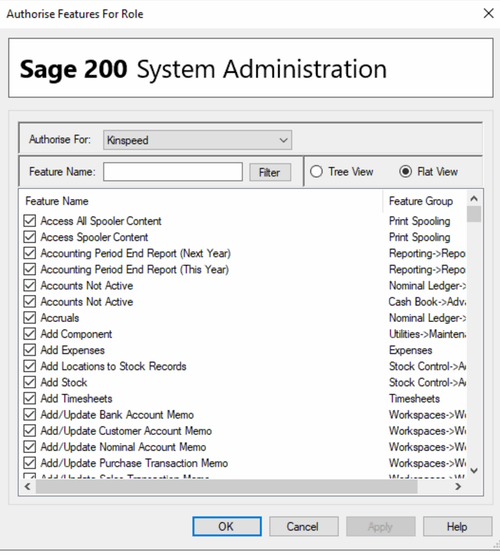Image resolution: width=500 pixels, height=555 pixels.
Task: Click the vertical scrollbar thumb
Action: [474, 214]
